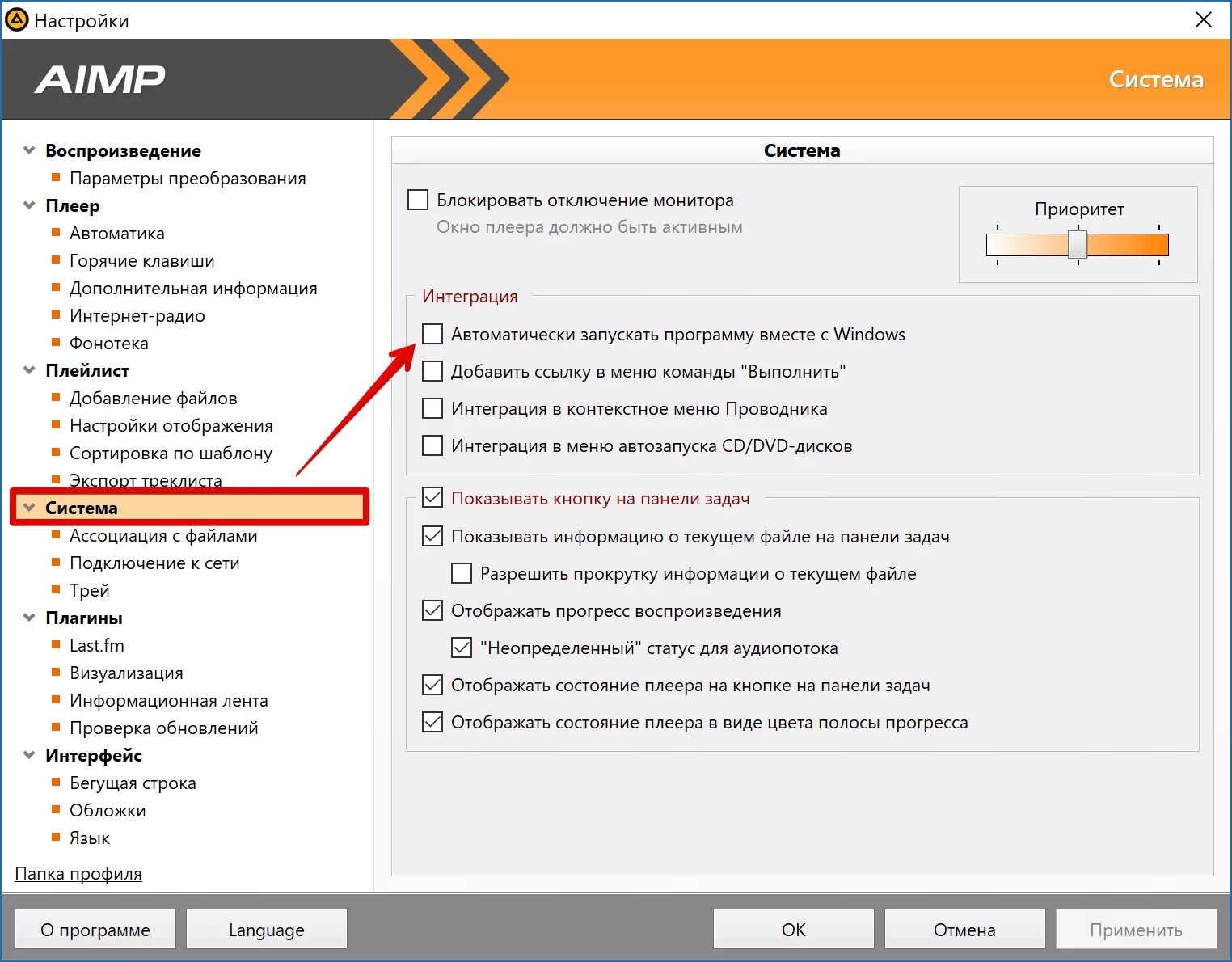
Task: Uncheck Показывать информацию о текущем файле
Action: pyautogui.click(x=432, y=536)
